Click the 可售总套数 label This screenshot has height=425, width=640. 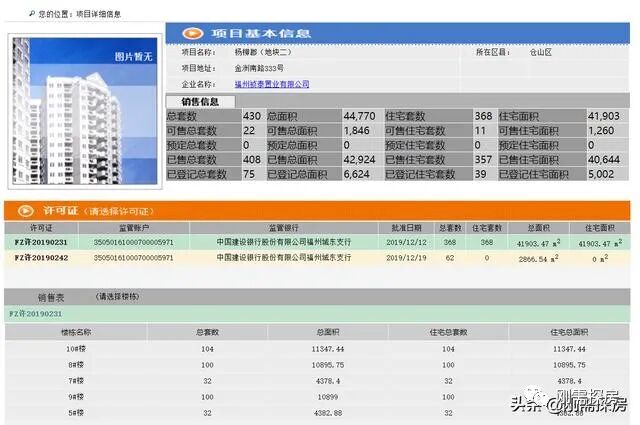191,131
